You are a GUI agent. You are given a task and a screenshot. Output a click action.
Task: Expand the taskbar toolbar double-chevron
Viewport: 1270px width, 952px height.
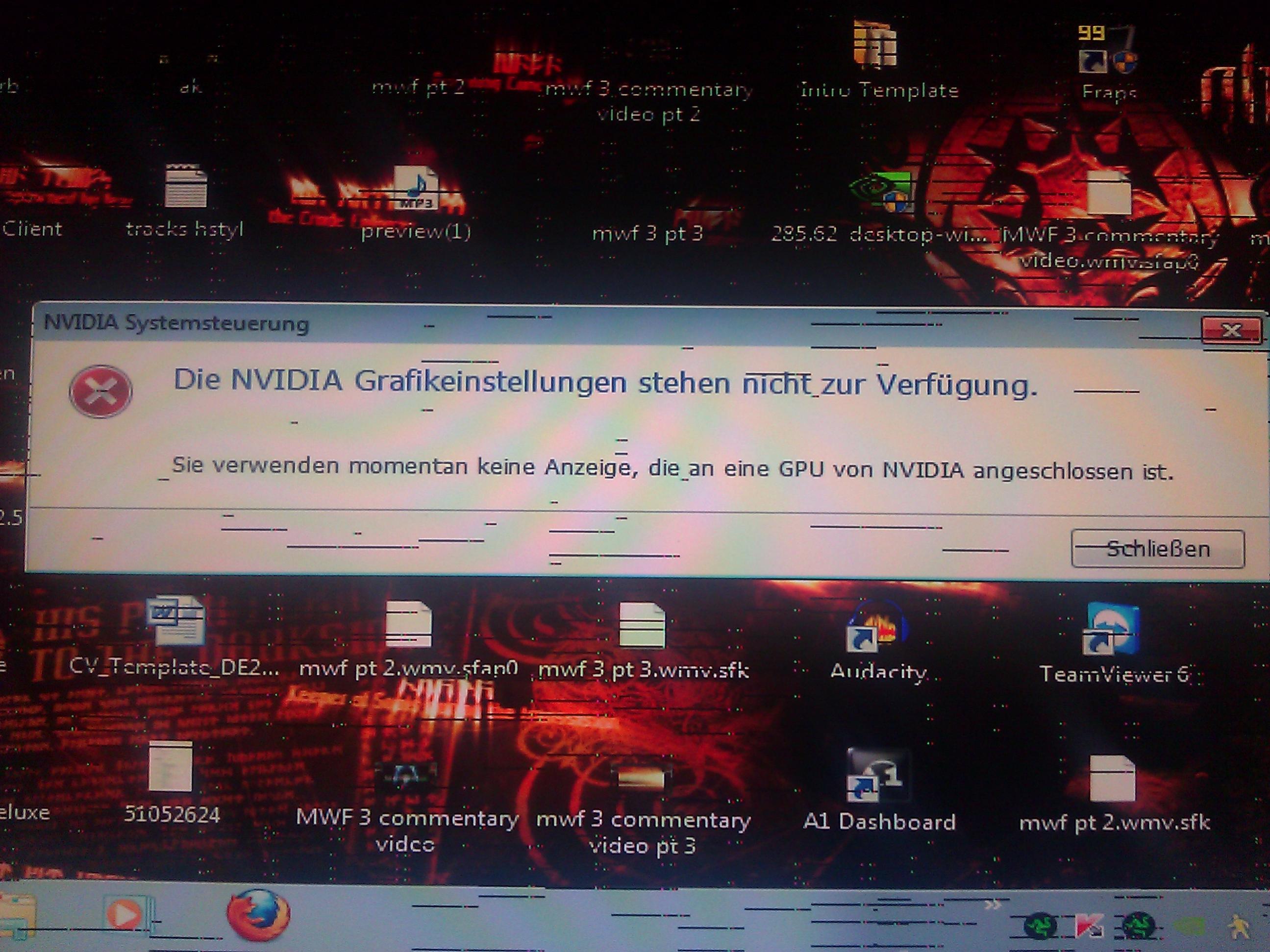click(992, 905)
